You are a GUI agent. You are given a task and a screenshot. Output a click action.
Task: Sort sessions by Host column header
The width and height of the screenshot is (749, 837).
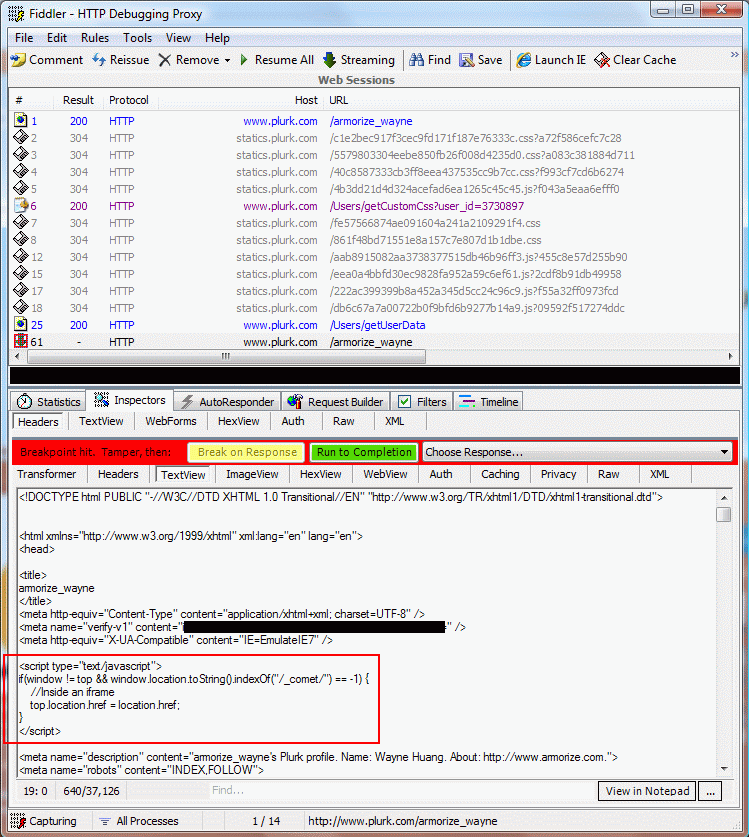click(306, 100)
